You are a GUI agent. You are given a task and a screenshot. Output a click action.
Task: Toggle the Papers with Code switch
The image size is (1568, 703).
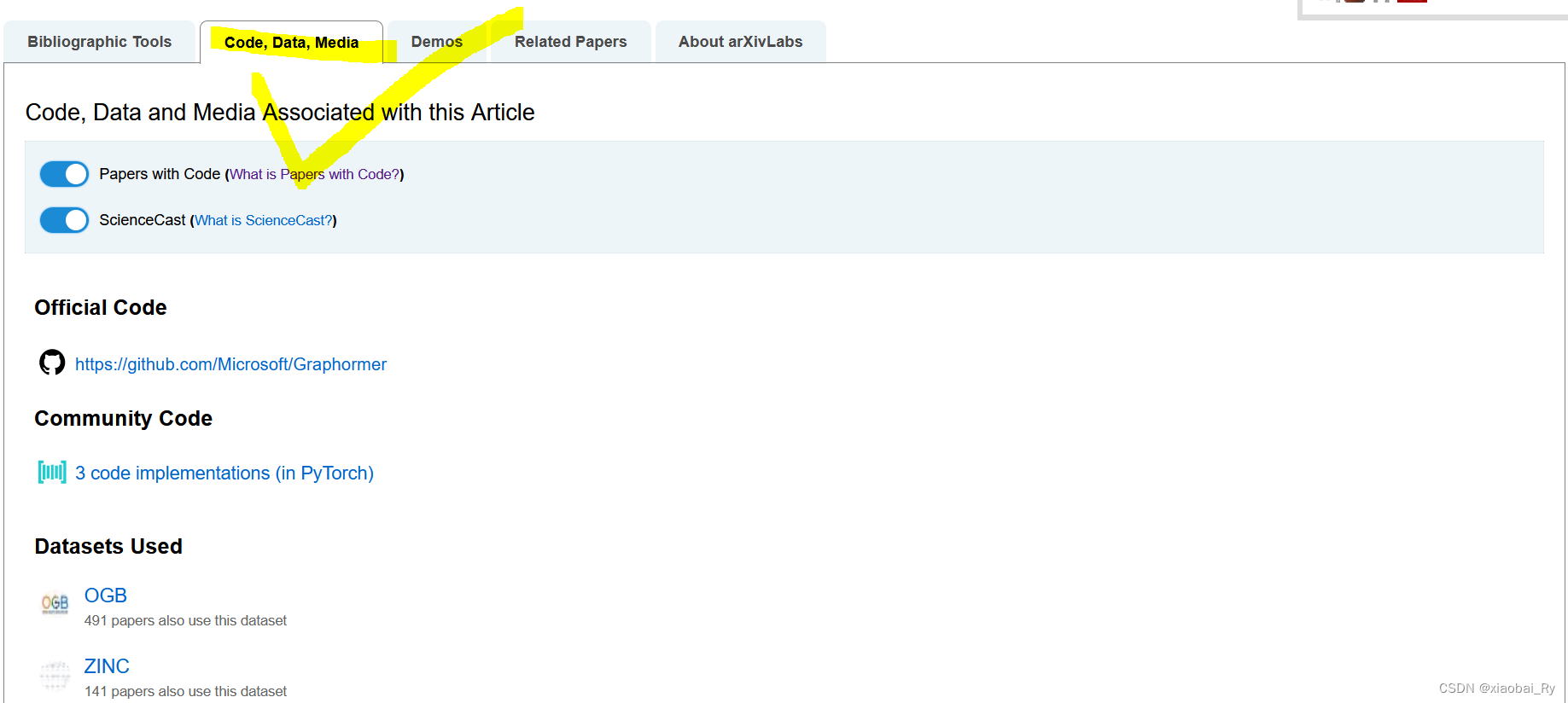(64, 174)
